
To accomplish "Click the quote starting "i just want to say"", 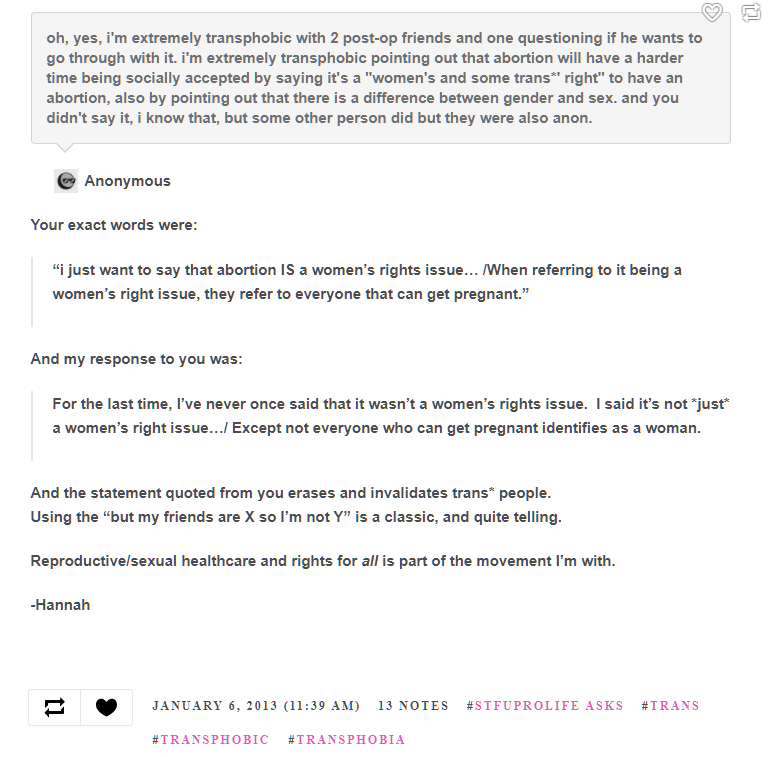I will coord(367,282).
